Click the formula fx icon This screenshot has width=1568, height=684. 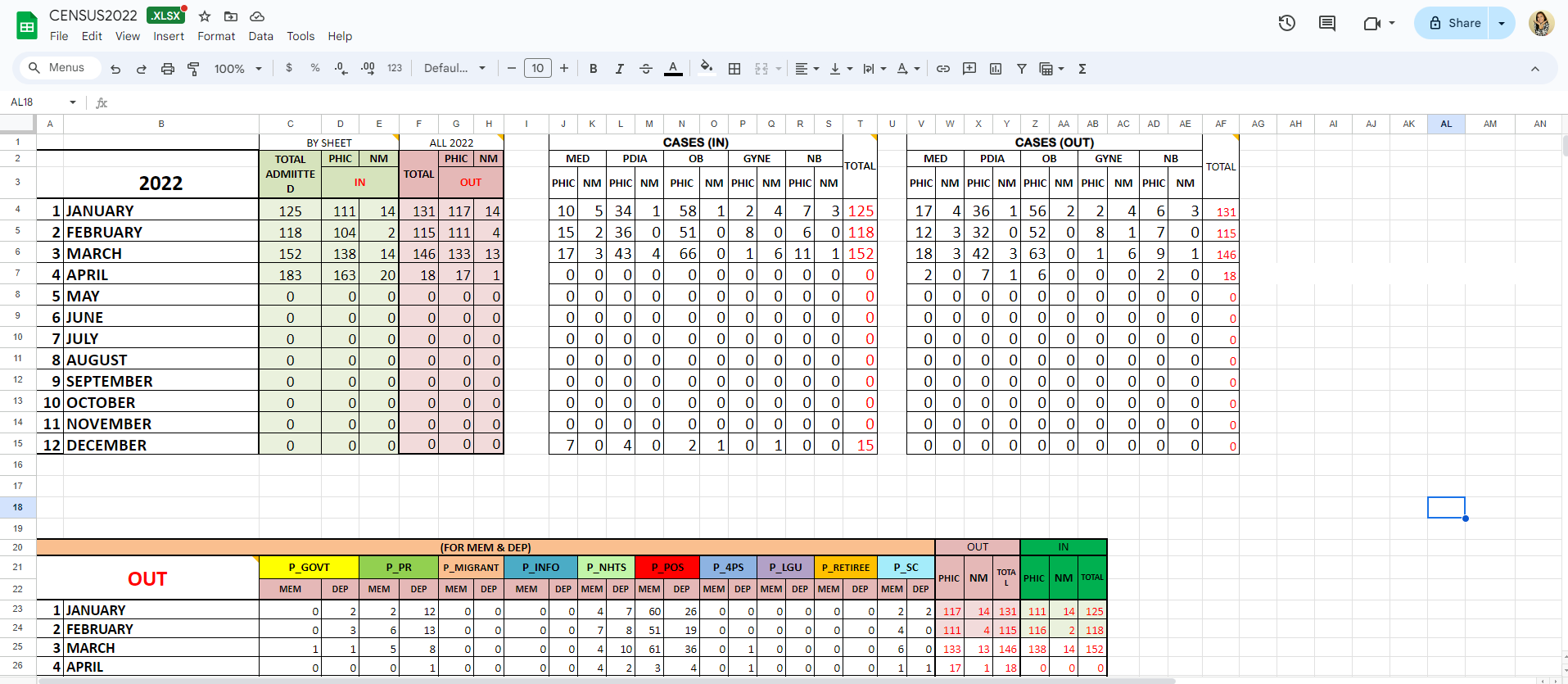(102, 102)
